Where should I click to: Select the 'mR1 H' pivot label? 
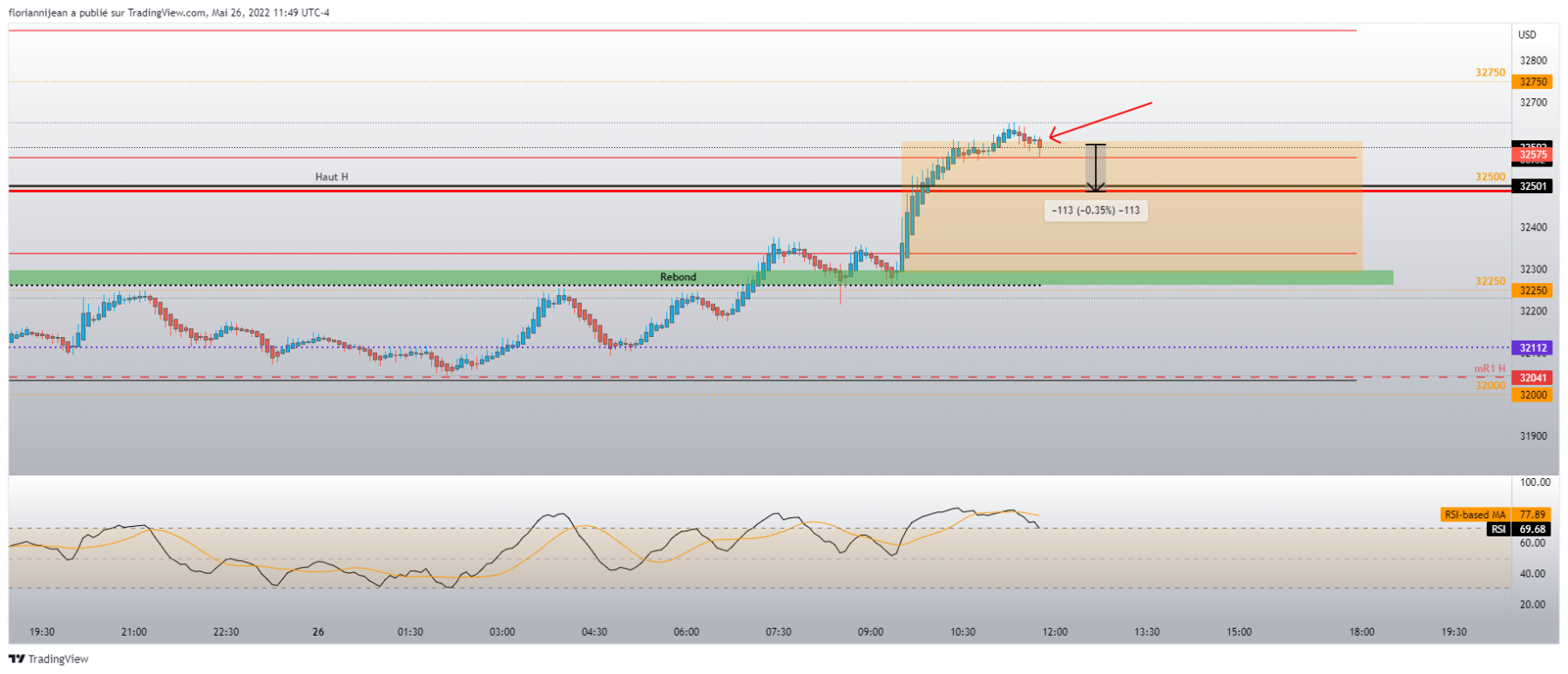(x=1490, y=368)
